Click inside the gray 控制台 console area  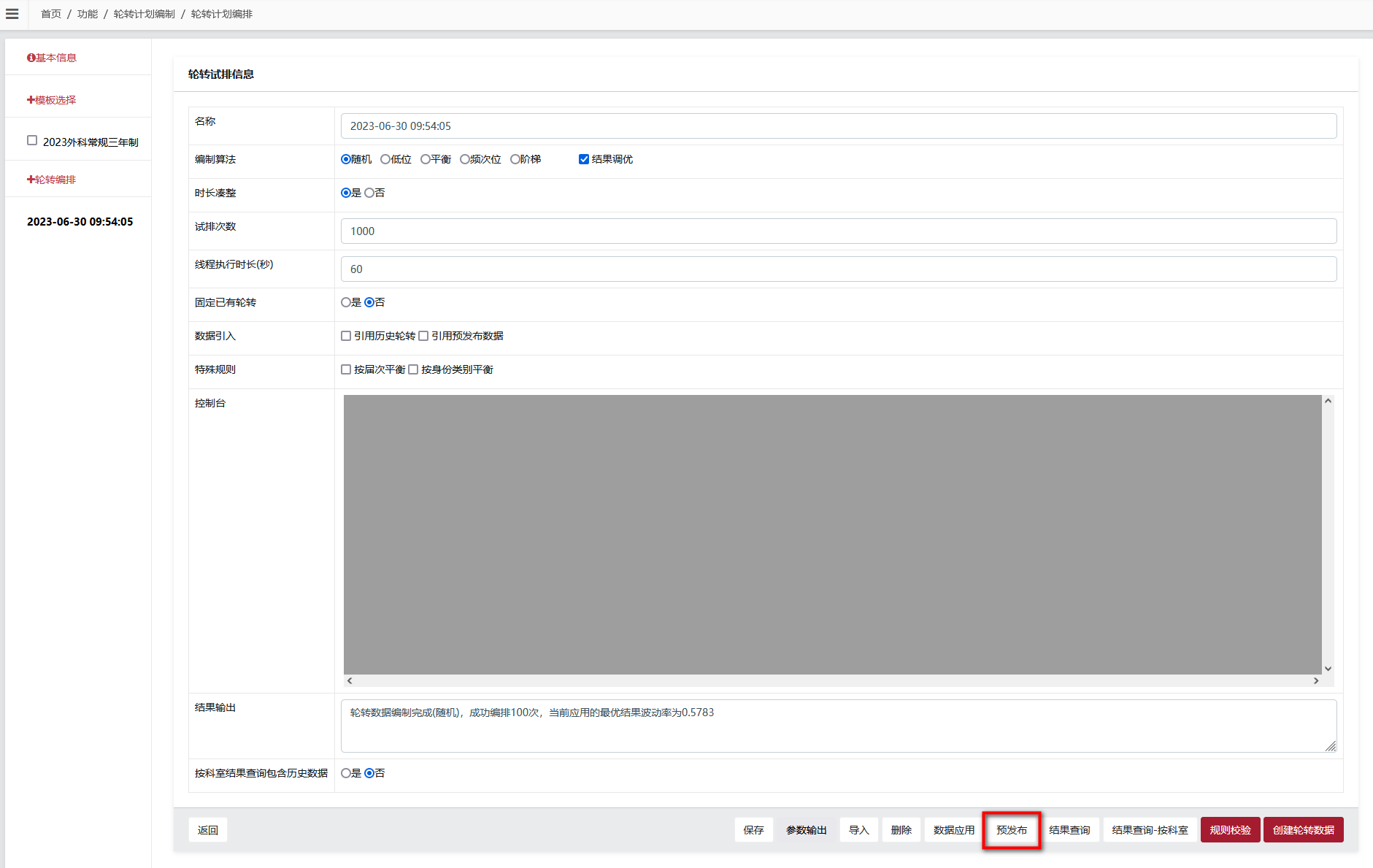tap(832, 534)
